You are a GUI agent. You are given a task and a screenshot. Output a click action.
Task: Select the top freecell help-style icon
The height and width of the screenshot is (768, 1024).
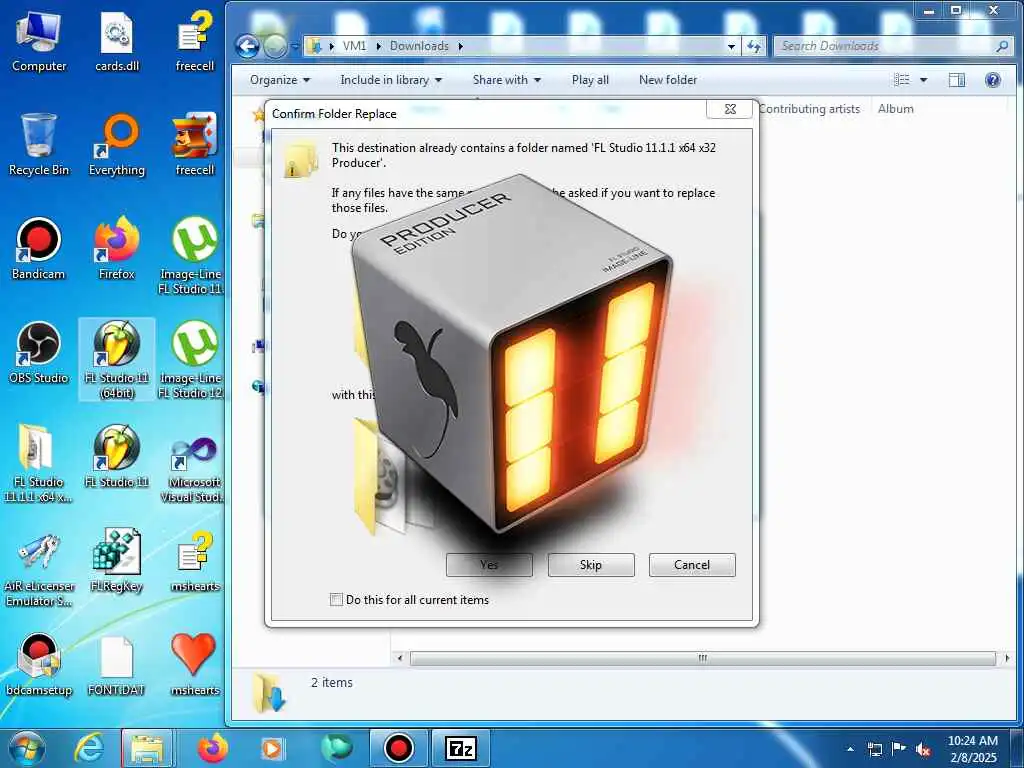(194, 40)
